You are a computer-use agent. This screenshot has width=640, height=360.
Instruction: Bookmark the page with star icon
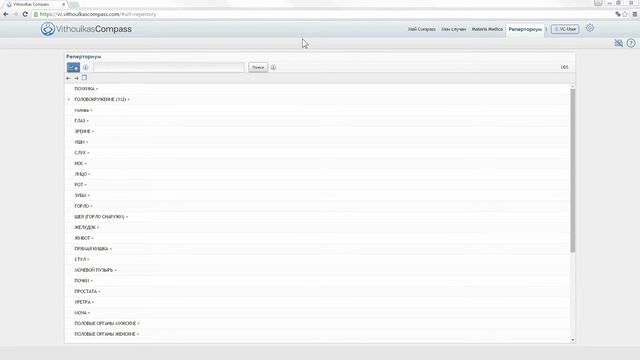tap(625, 14)
